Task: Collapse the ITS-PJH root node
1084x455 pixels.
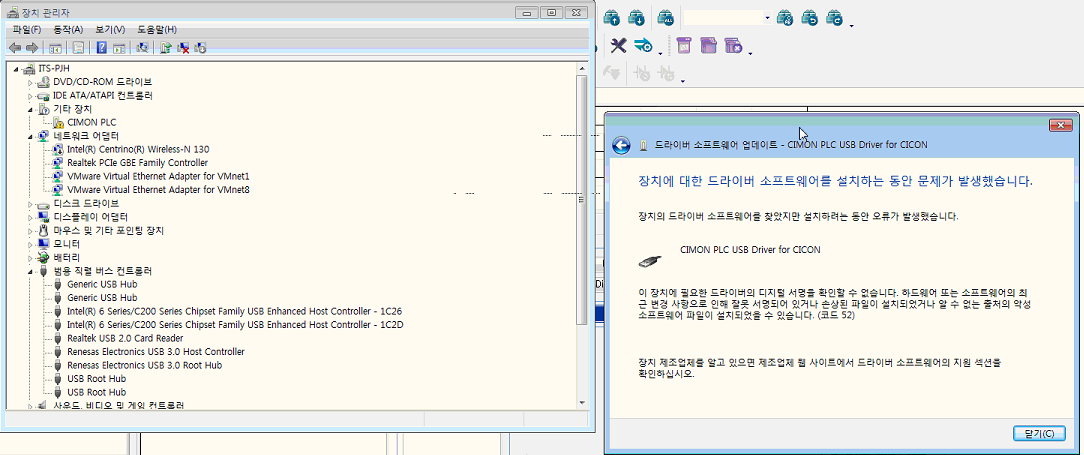Action: point(16,68)
